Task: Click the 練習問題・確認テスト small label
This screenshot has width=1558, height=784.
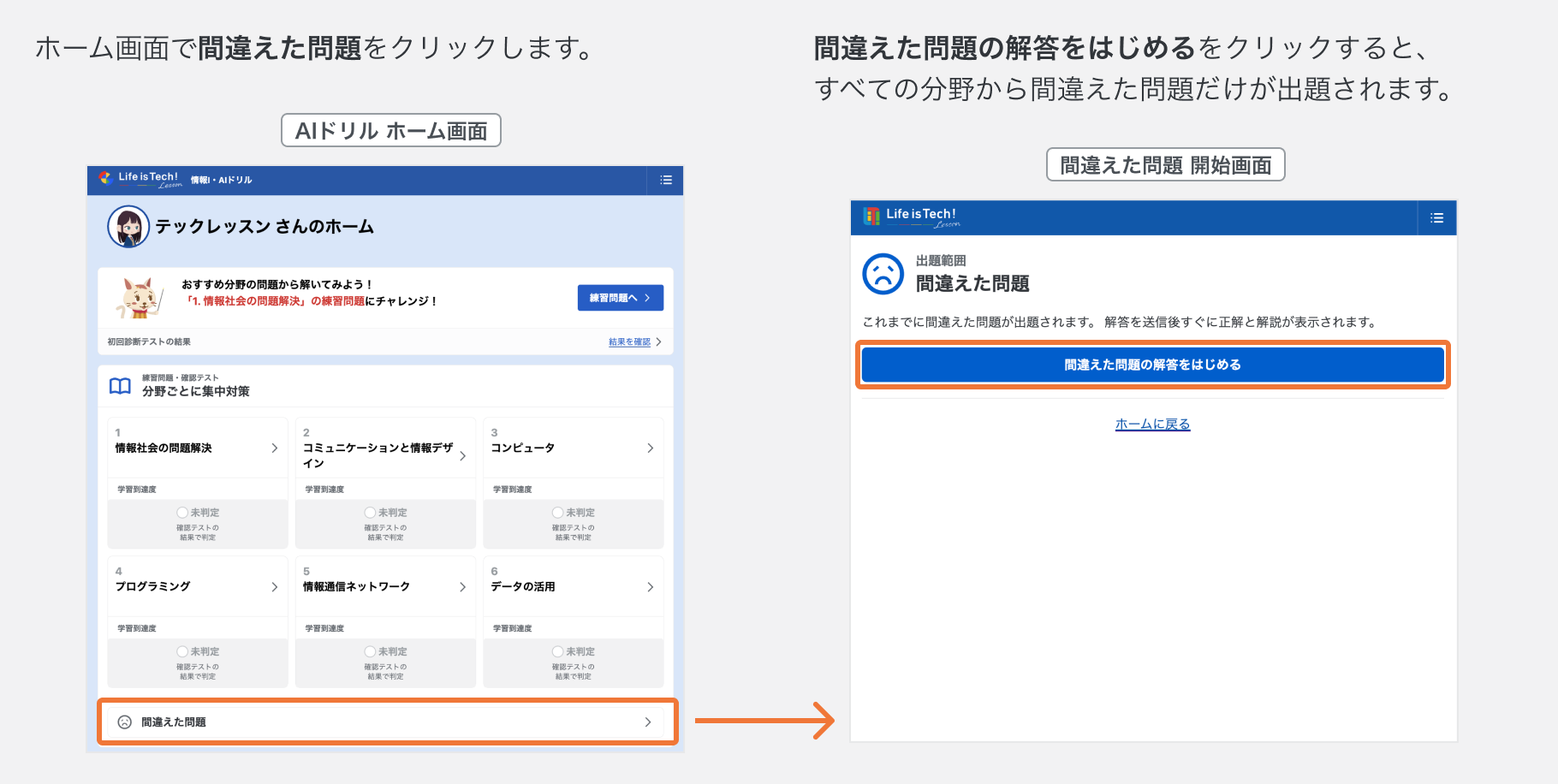Action: (x=180, y=377)
